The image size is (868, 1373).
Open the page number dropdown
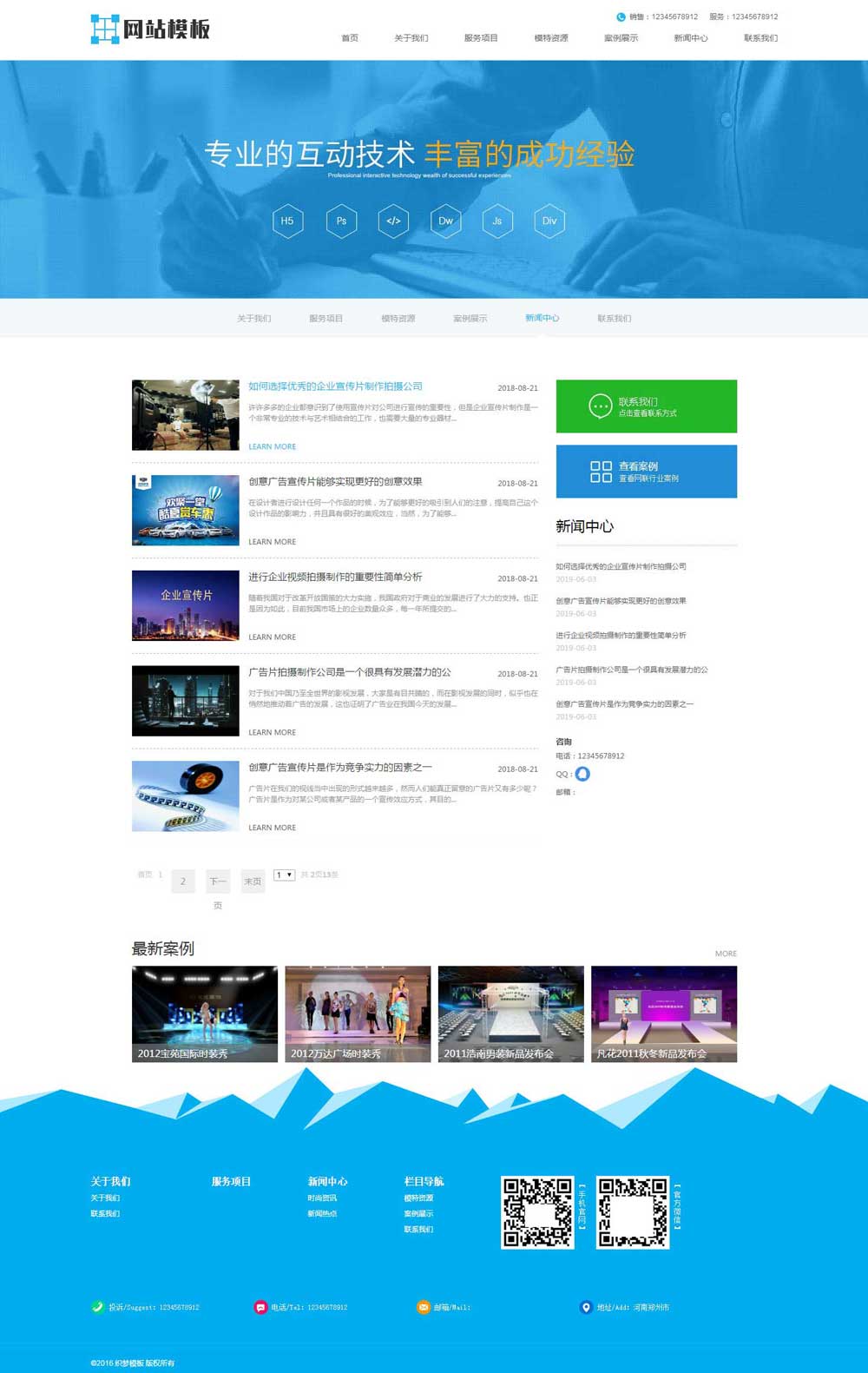click(284, 875)
